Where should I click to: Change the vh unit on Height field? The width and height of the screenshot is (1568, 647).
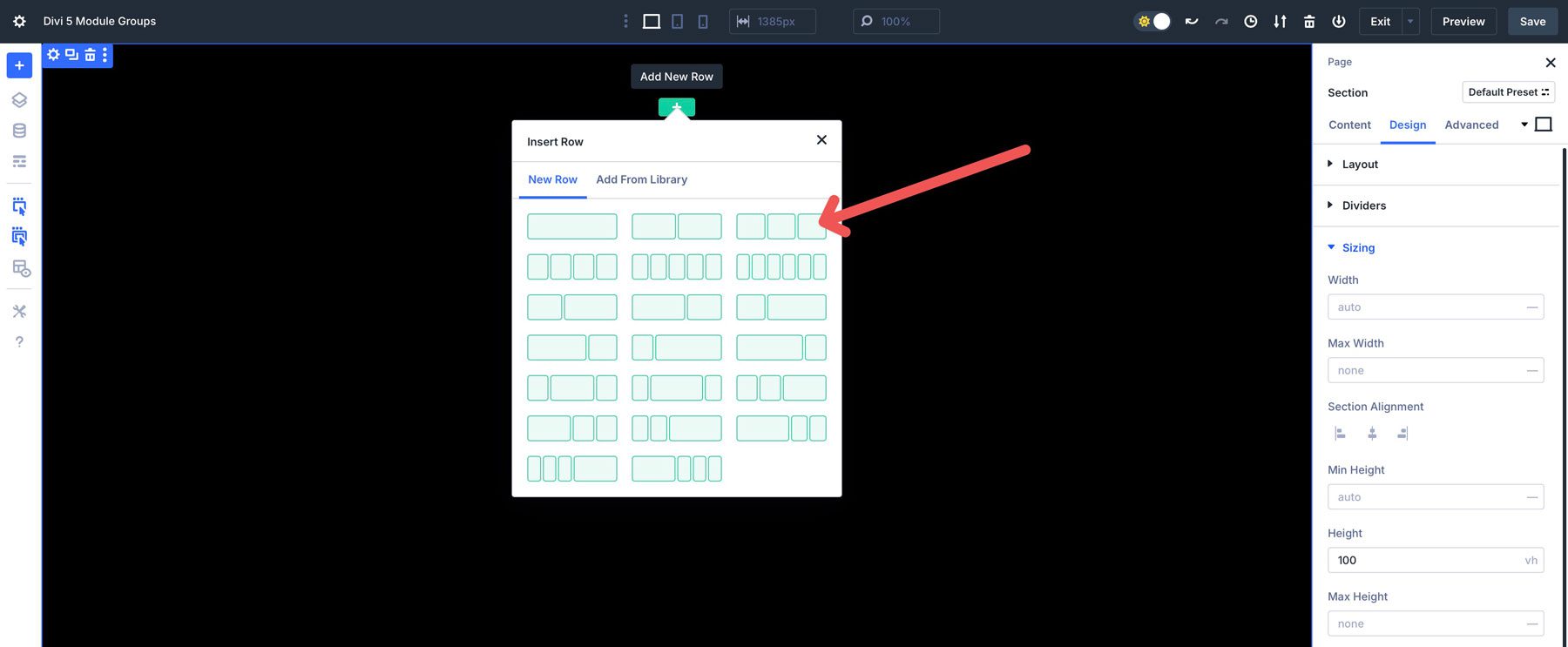coord(1531,560)
